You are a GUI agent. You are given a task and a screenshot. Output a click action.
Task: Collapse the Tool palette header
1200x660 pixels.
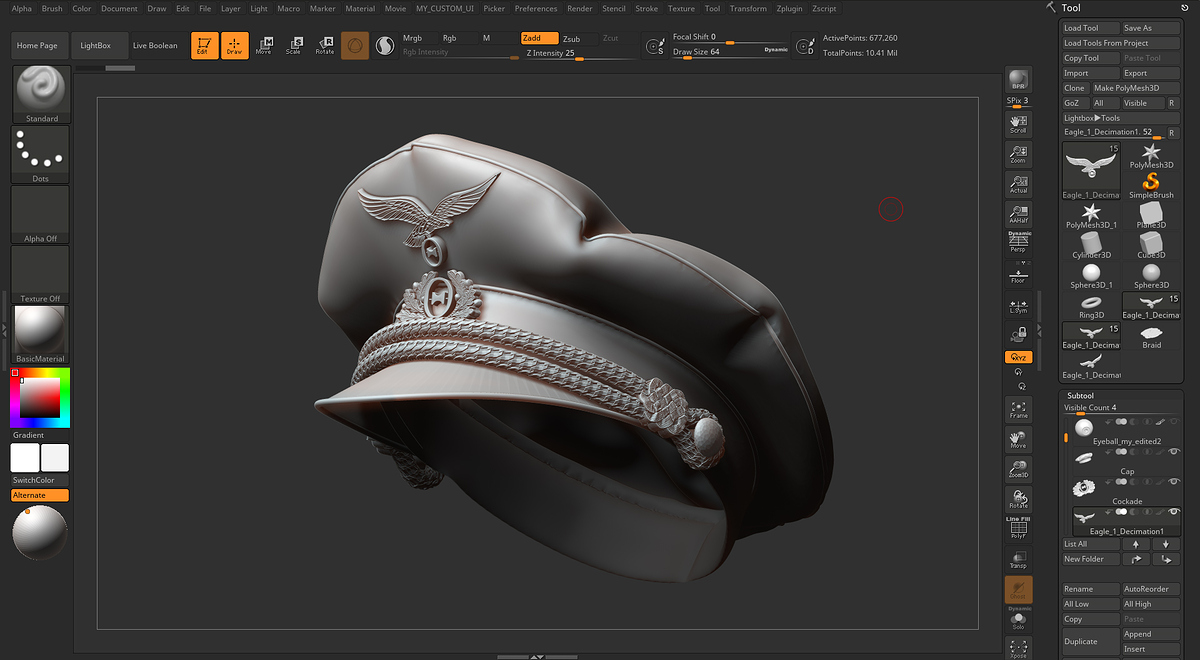(1071, 8)
